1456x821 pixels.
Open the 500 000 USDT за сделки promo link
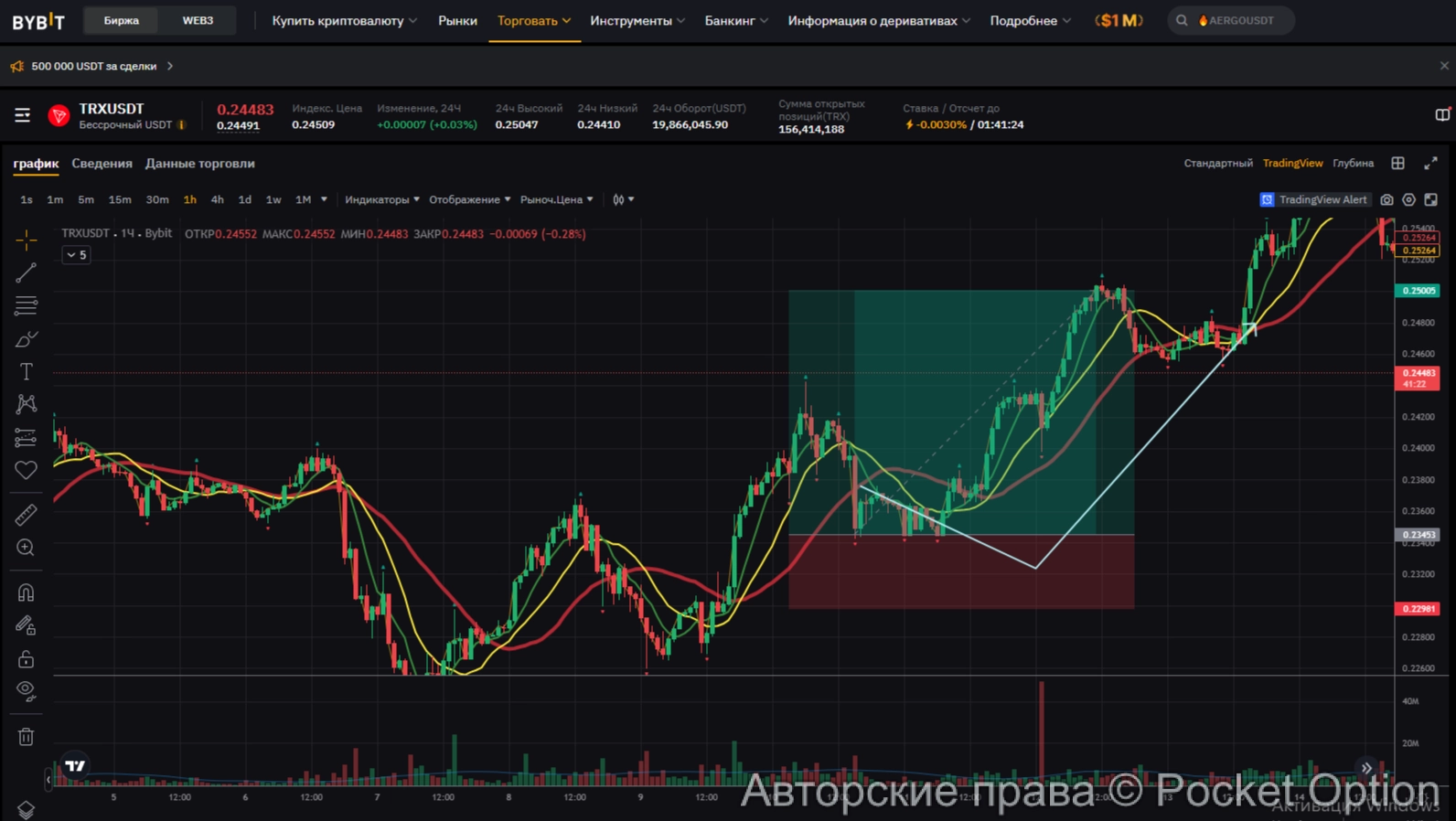pyautogui.click(x=93, y=66)
